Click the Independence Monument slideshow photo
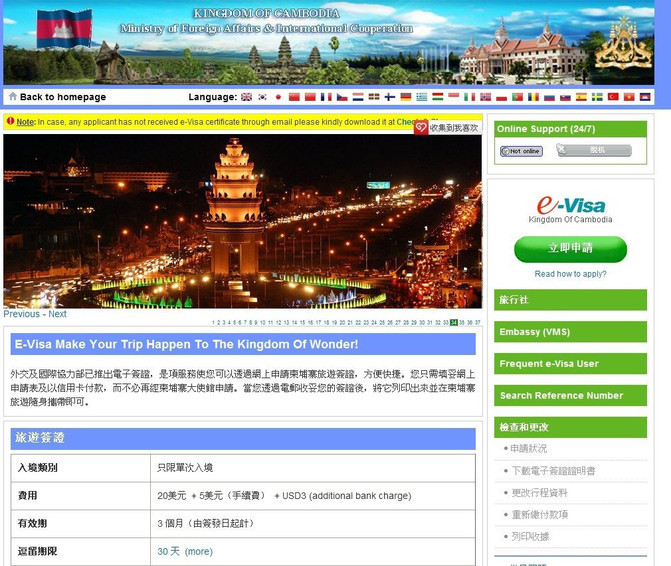Viewport: 671px width, 566px height. pyautogui.click(x=242, y=220)
